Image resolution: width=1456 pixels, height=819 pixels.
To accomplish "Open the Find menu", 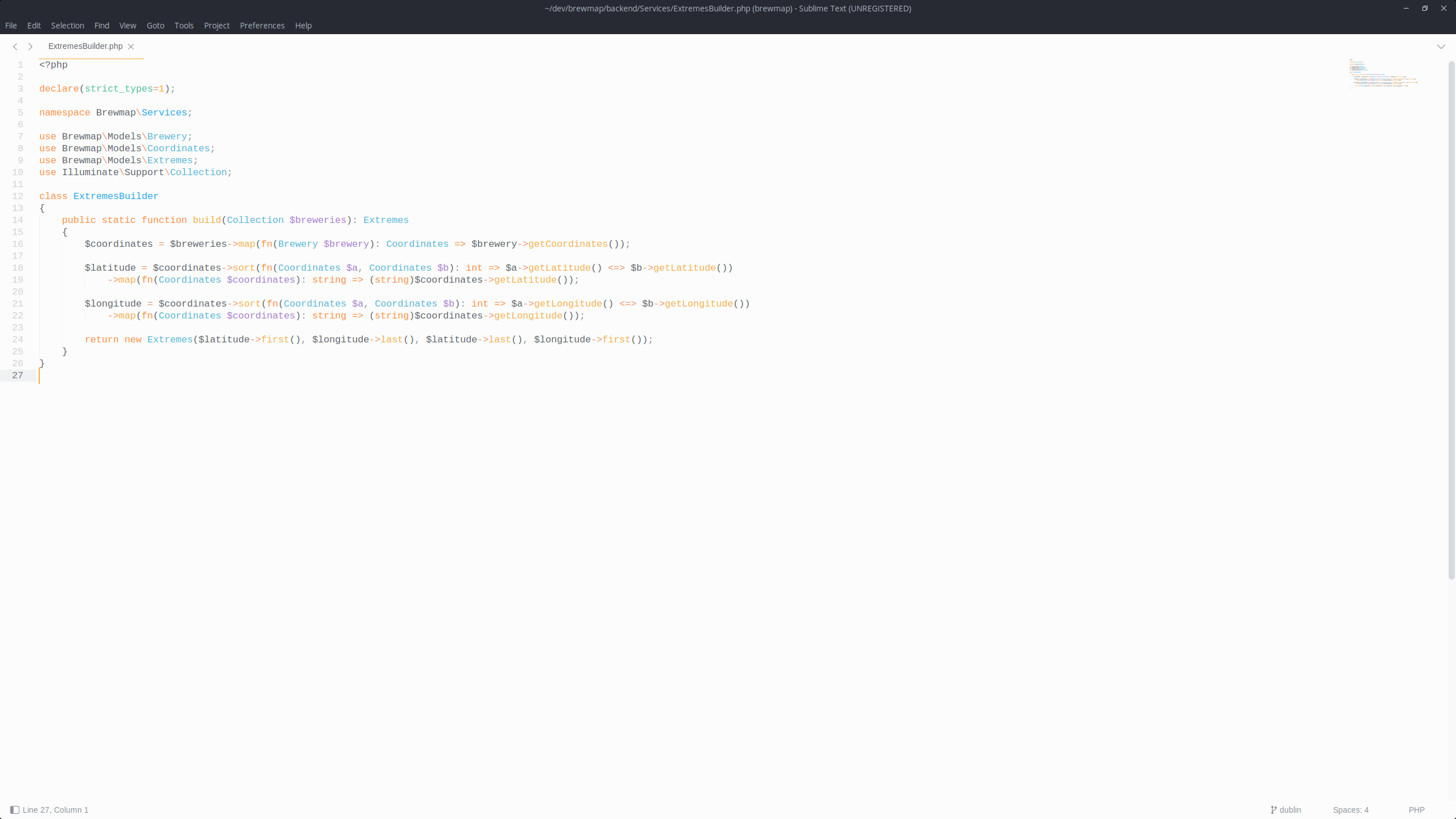I will [x=101, y=26].
